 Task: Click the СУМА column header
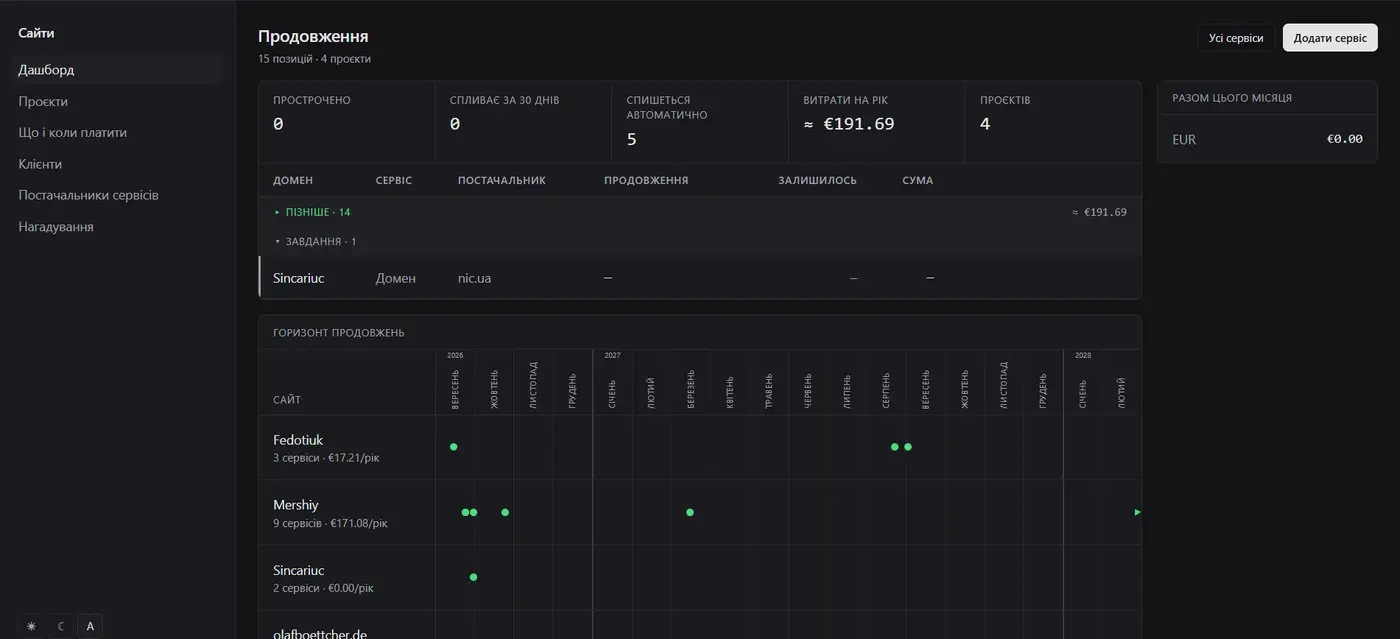(917, 181)
